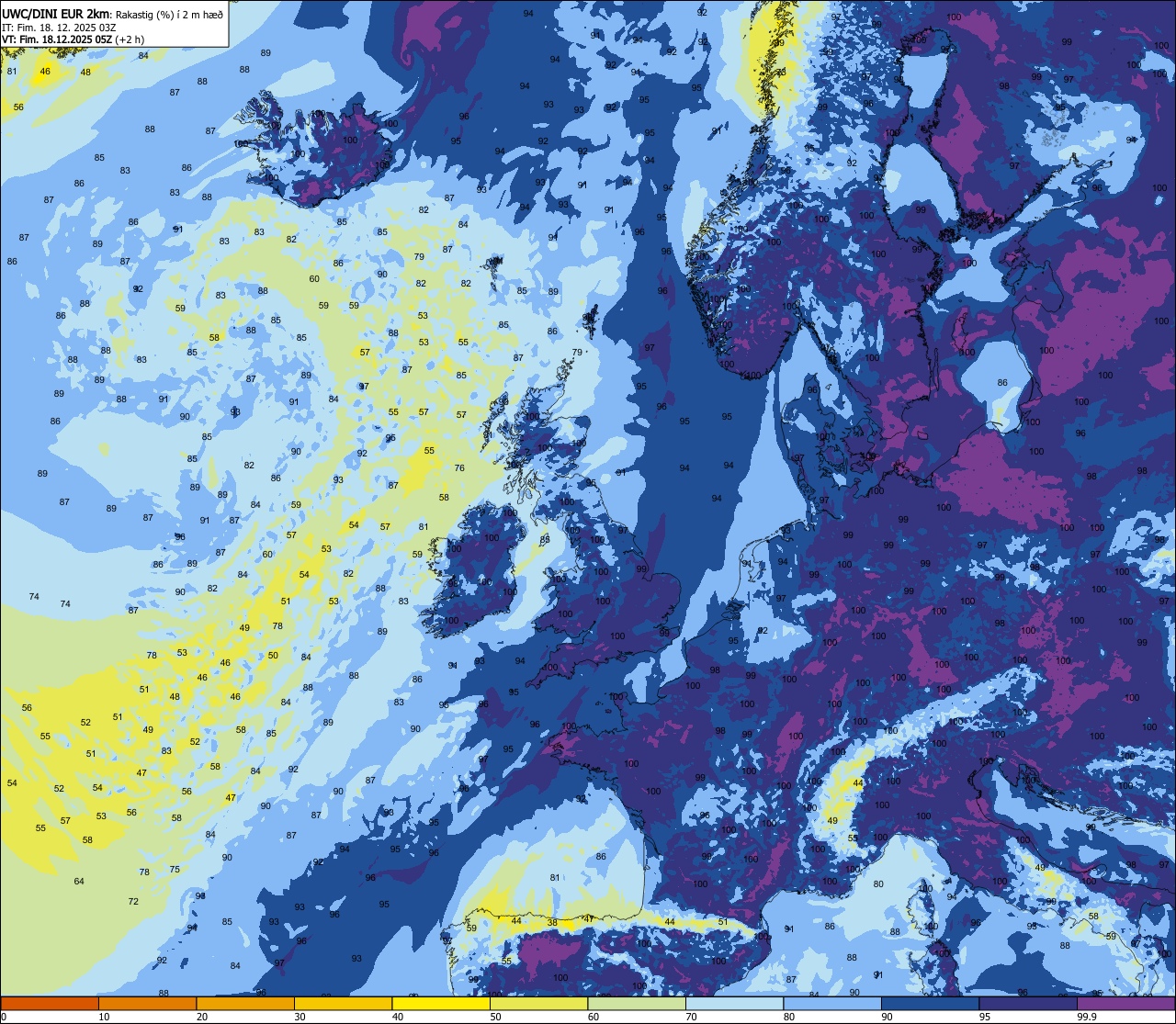Select the 70–80 light blue legend swatch
Screen dimensions: 1176x1024
pyautogui.click(x=734, y=1003)
